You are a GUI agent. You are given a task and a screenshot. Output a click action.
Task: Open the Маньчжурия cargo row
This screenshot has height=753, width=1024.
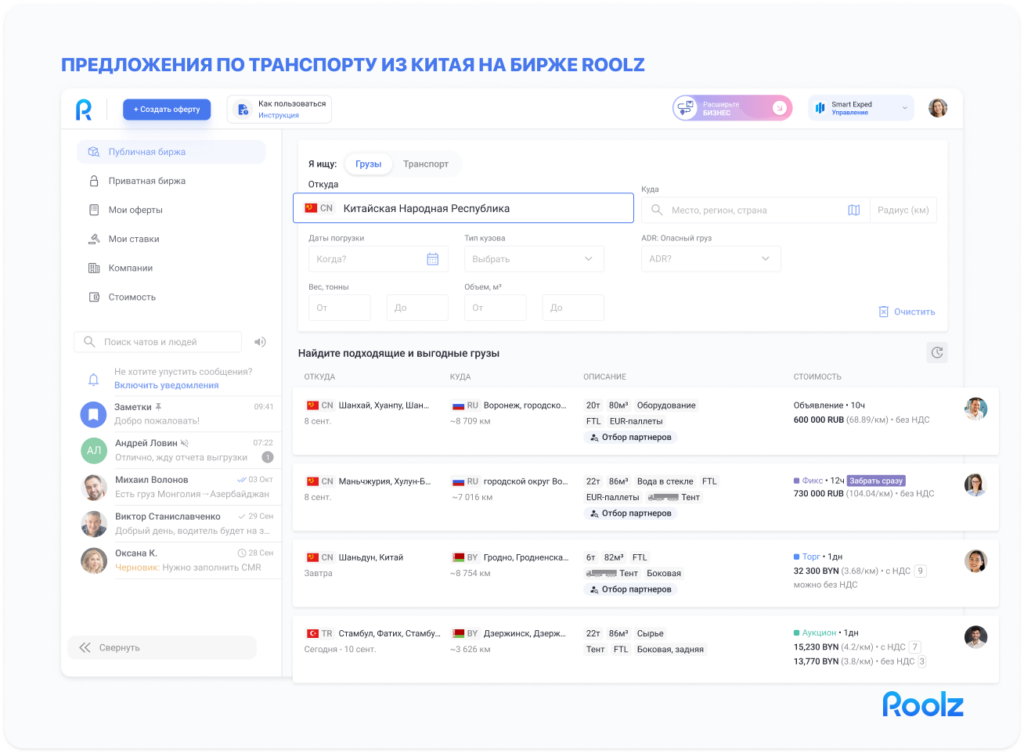[x=645, y=498]
